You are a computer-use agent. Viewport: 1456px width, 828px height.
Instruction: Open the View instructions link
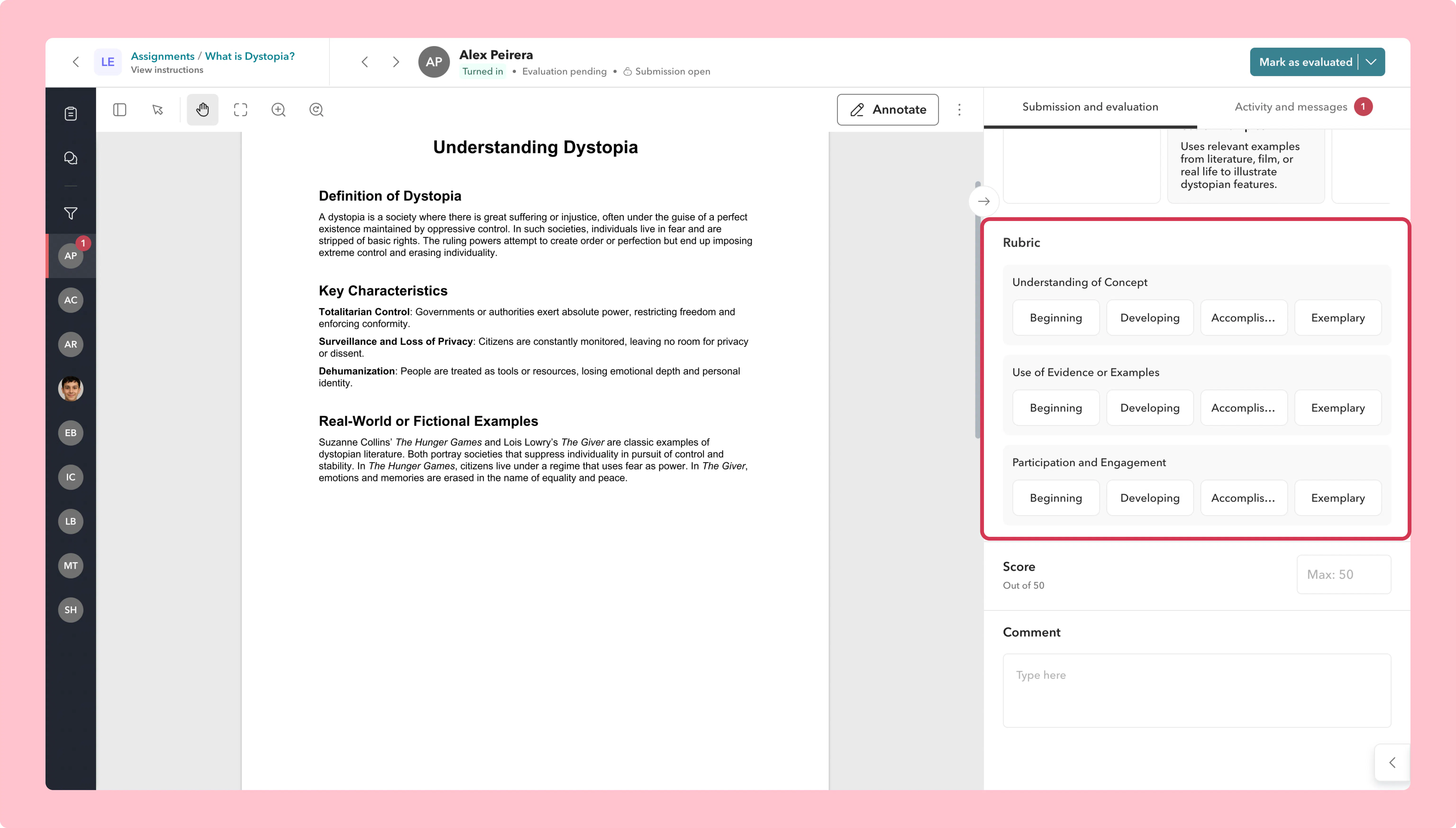pyautogui.click(x=167, y=69)
